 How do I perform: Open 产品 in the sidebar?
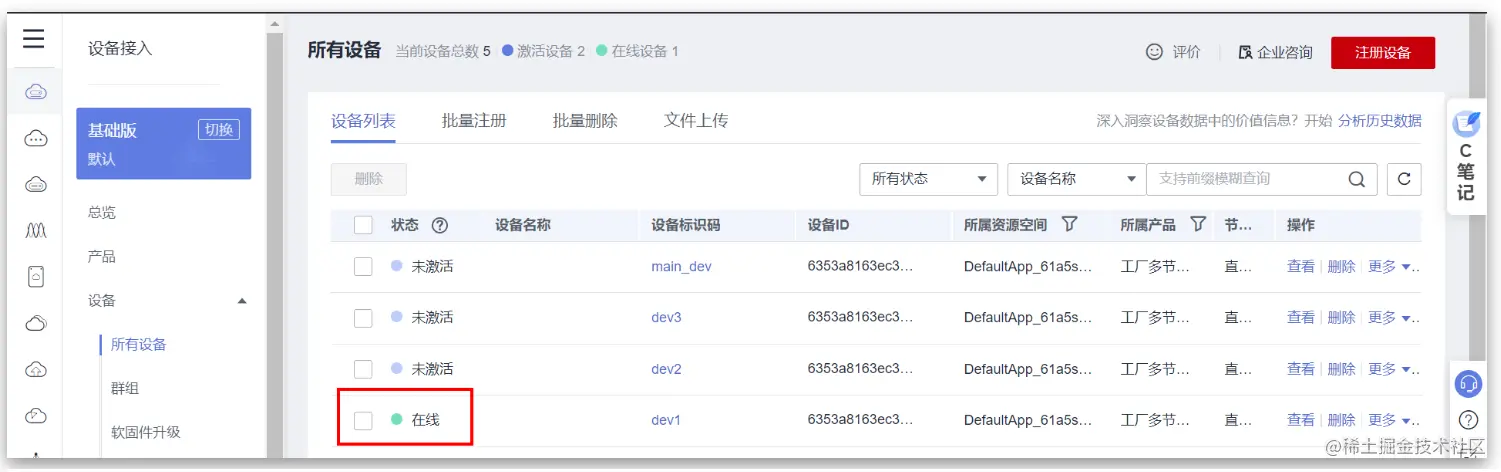(x=102, y=257)
